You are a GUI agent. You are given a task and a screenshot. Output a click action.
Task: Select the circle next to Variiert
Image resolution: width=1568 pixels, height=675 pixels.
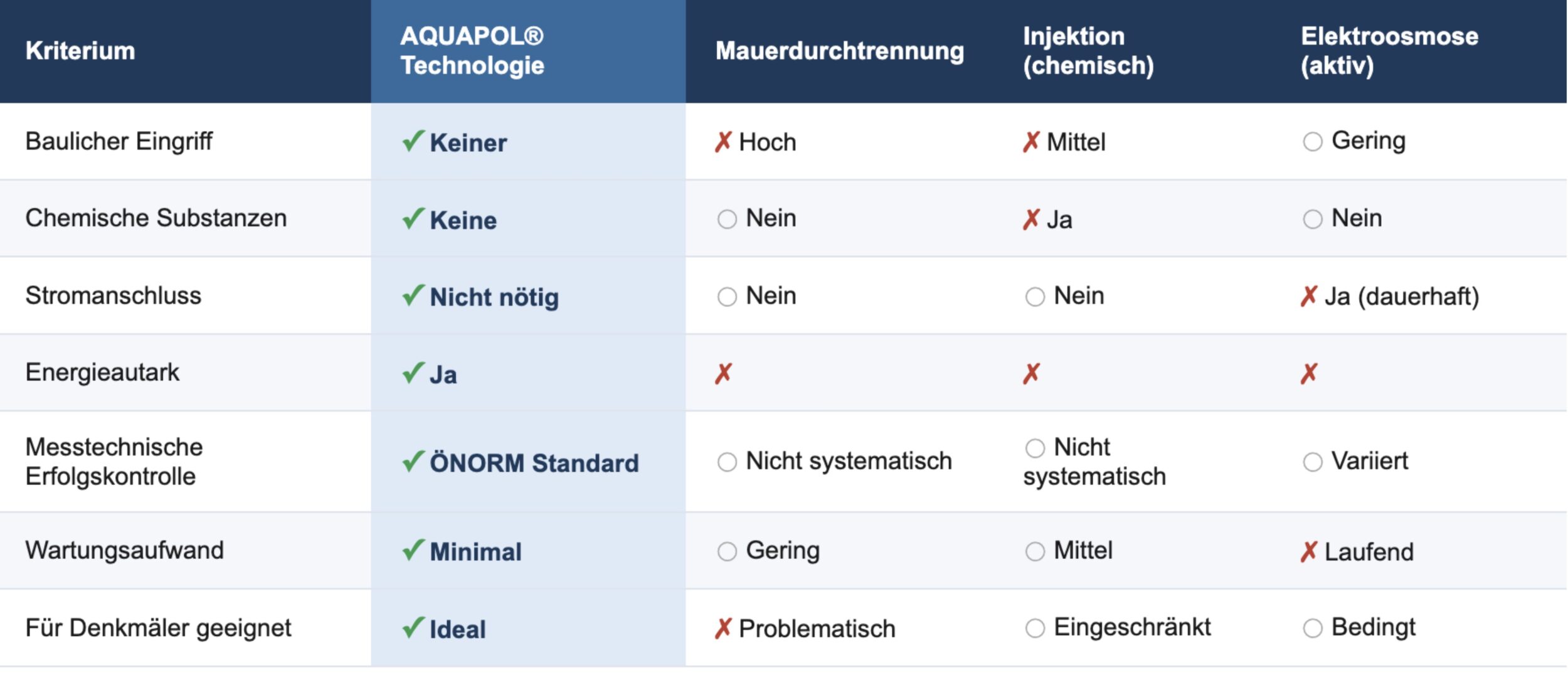click(x=1312, y=462)
